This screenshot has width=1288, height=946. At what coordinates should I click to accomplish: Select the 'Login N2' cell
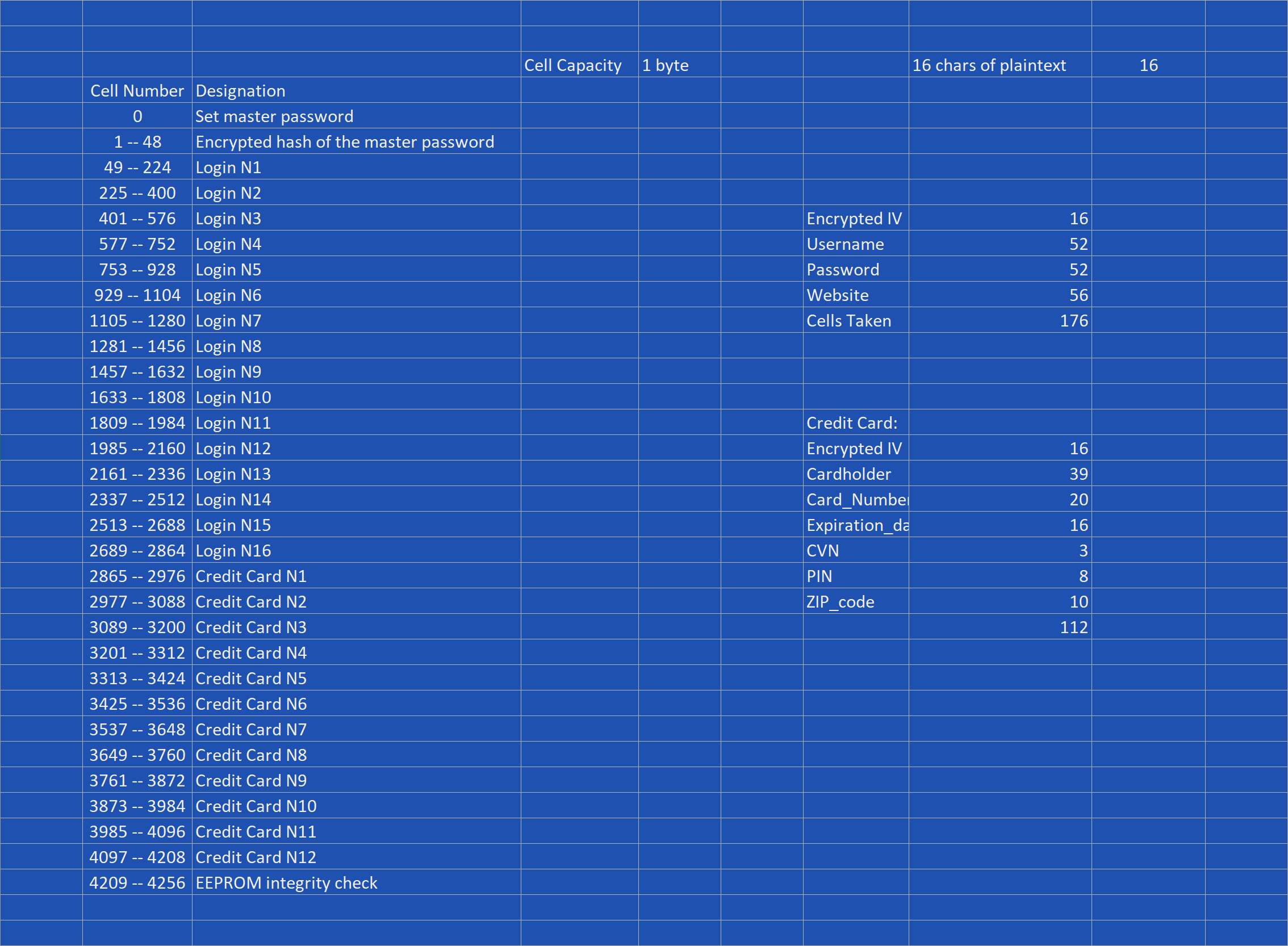356,192
